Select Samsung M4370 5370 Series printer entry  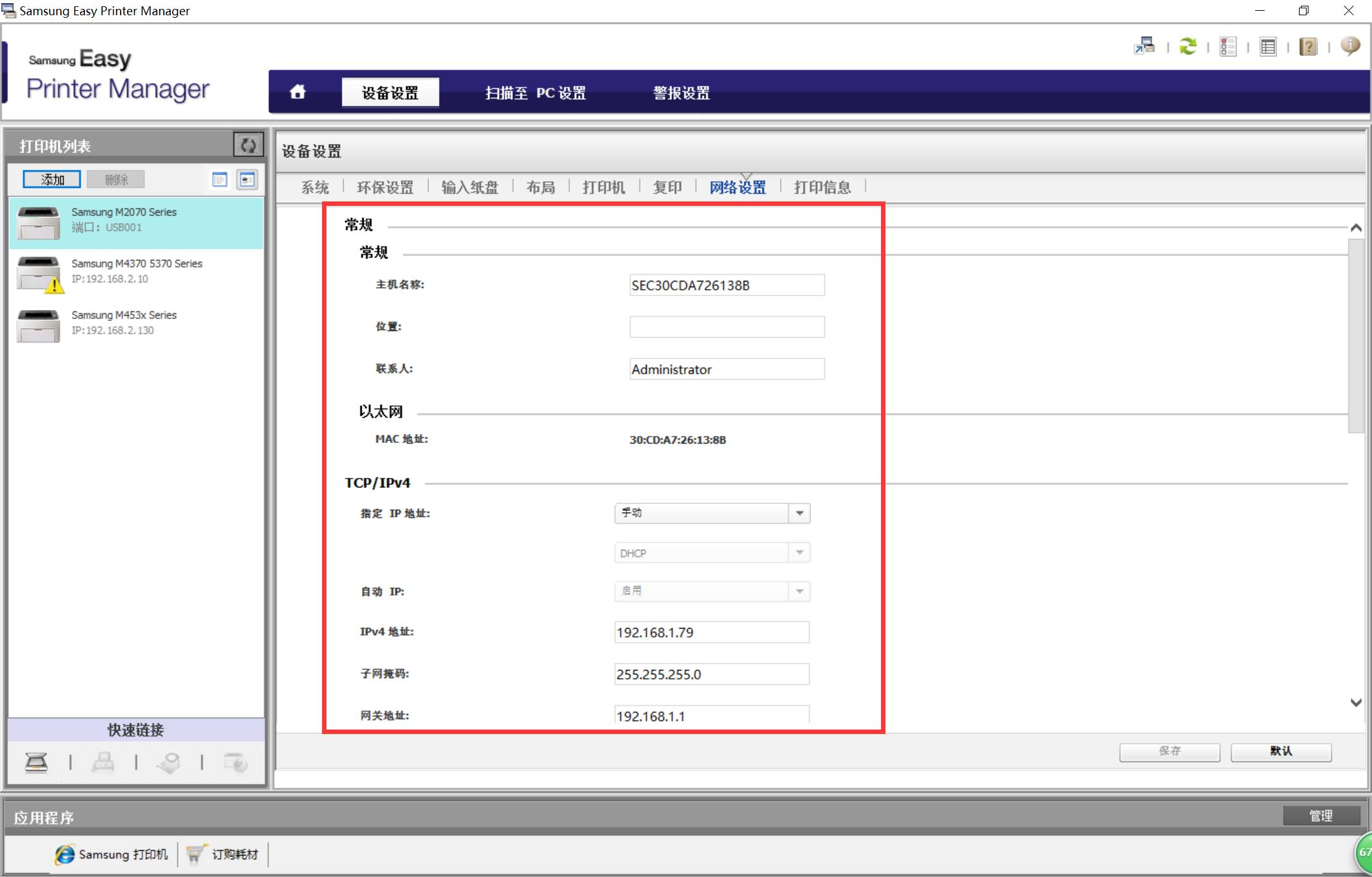[x=136, y=274]
